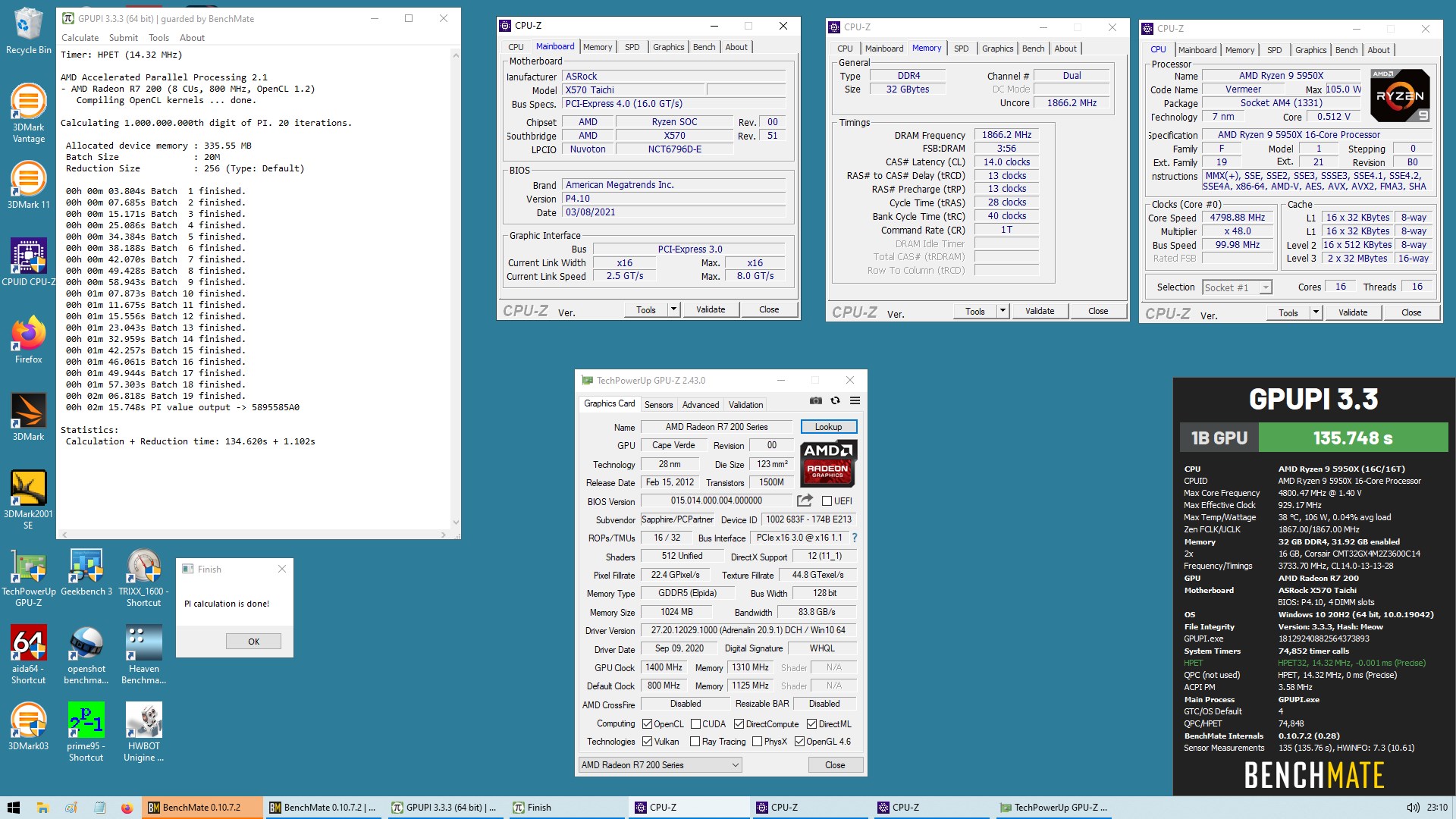Viewport: 1456px width, 819px height.
Task: Select Bench tab in Memory CPU-Z window
Action: pos(1033,49)
